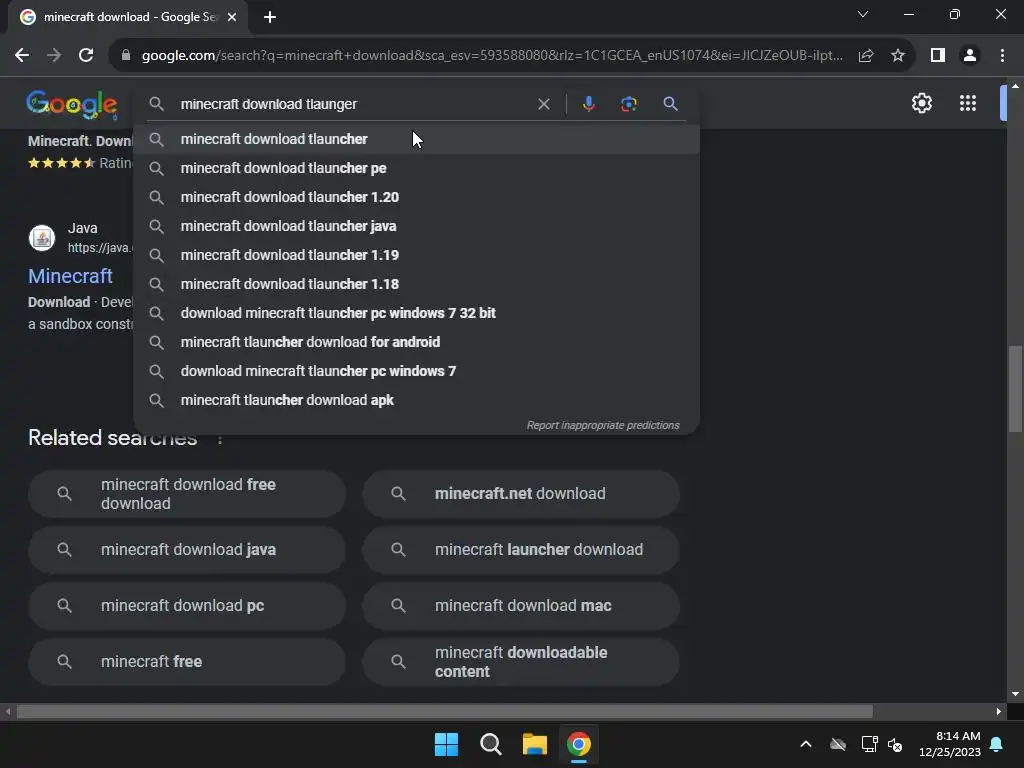
Task: Open the Chrome three-dot menu
Action: pos(1002,56)
